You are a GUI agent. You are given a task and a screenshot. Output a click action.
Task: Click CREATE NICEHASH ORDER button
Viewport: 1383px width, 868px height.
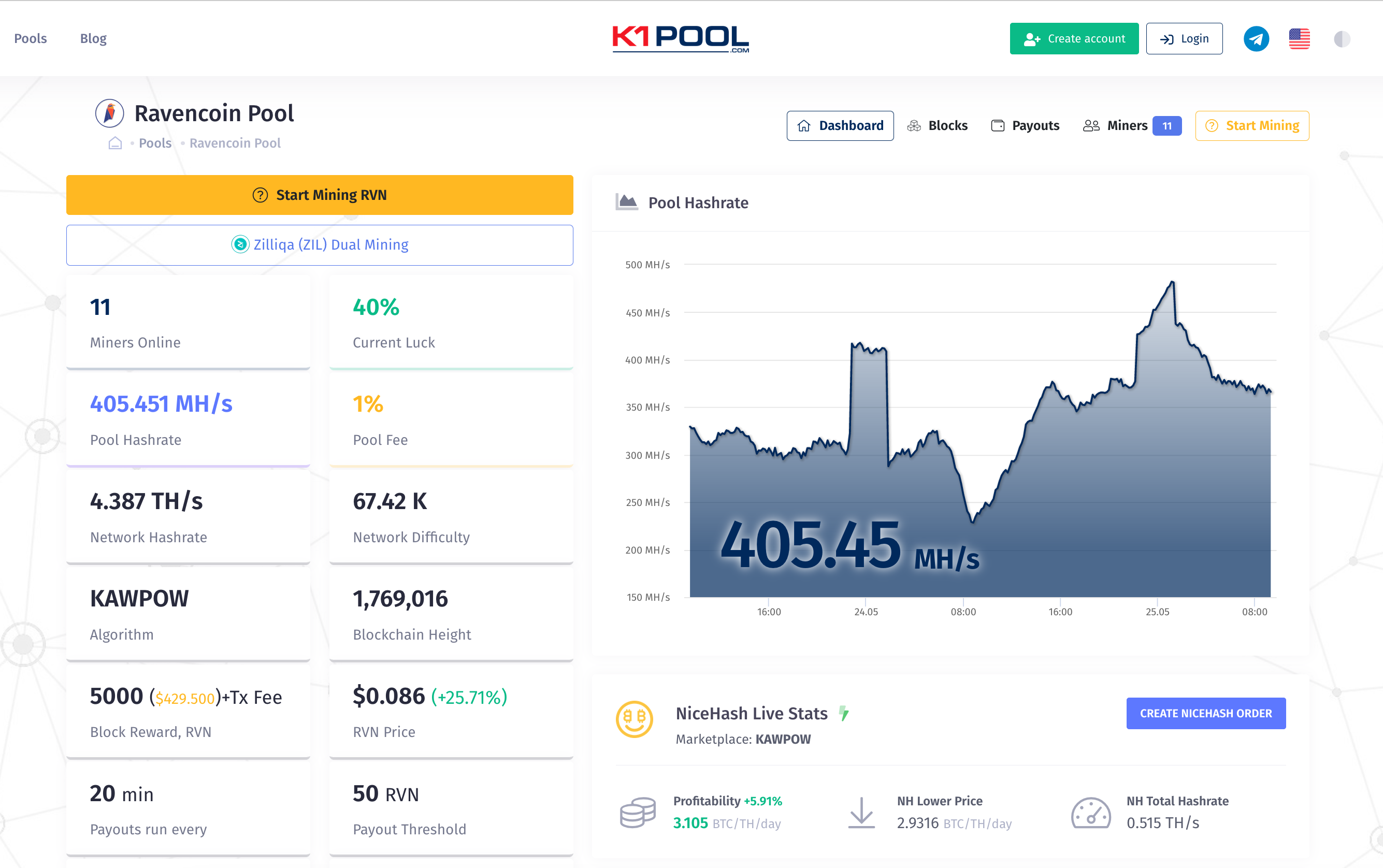coord(1205,713)
